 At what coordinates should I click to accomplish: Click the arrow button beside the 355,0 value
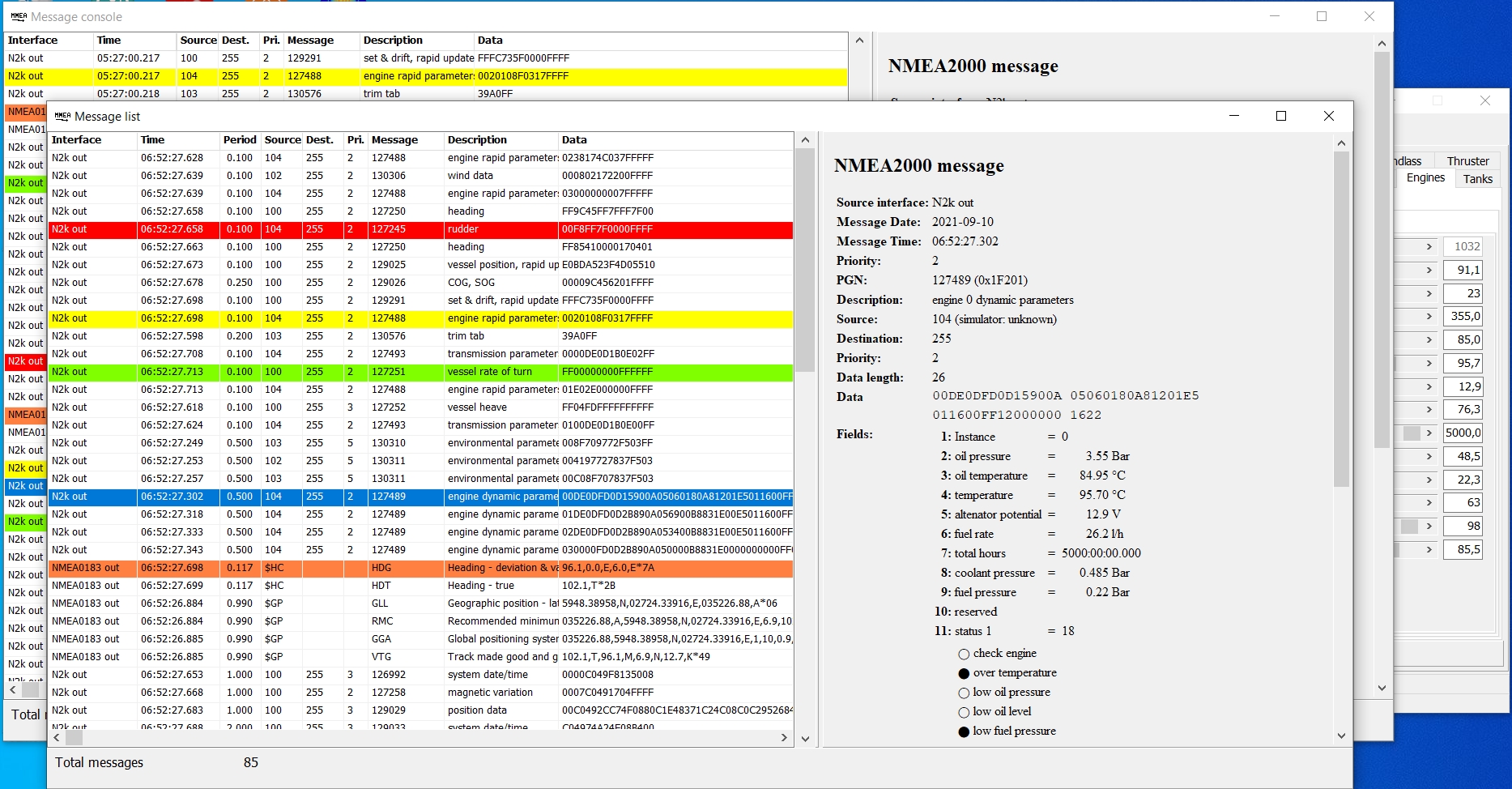[x=1429, y=317]
